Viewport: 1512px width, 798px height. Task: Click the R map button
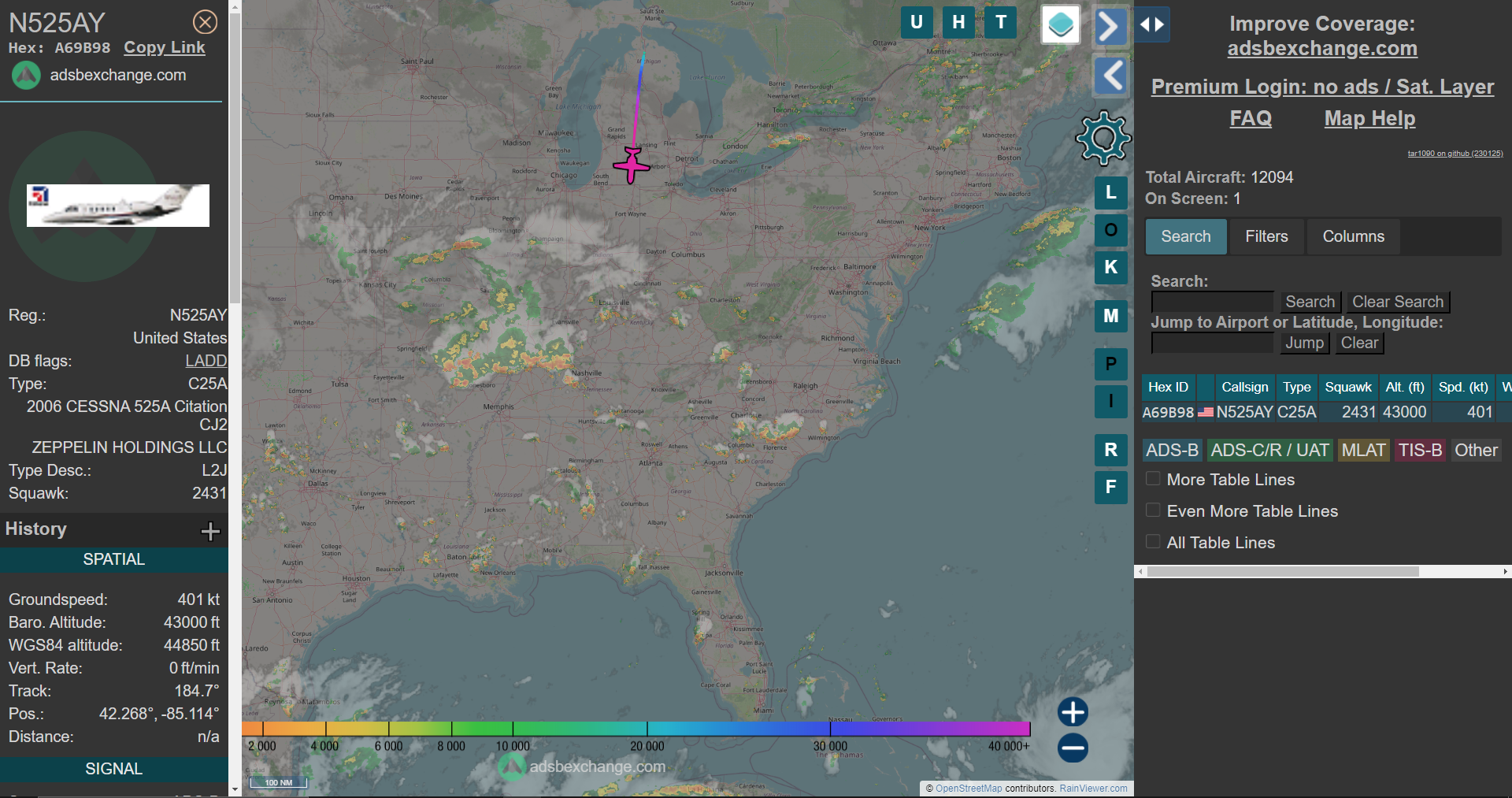1110,450
